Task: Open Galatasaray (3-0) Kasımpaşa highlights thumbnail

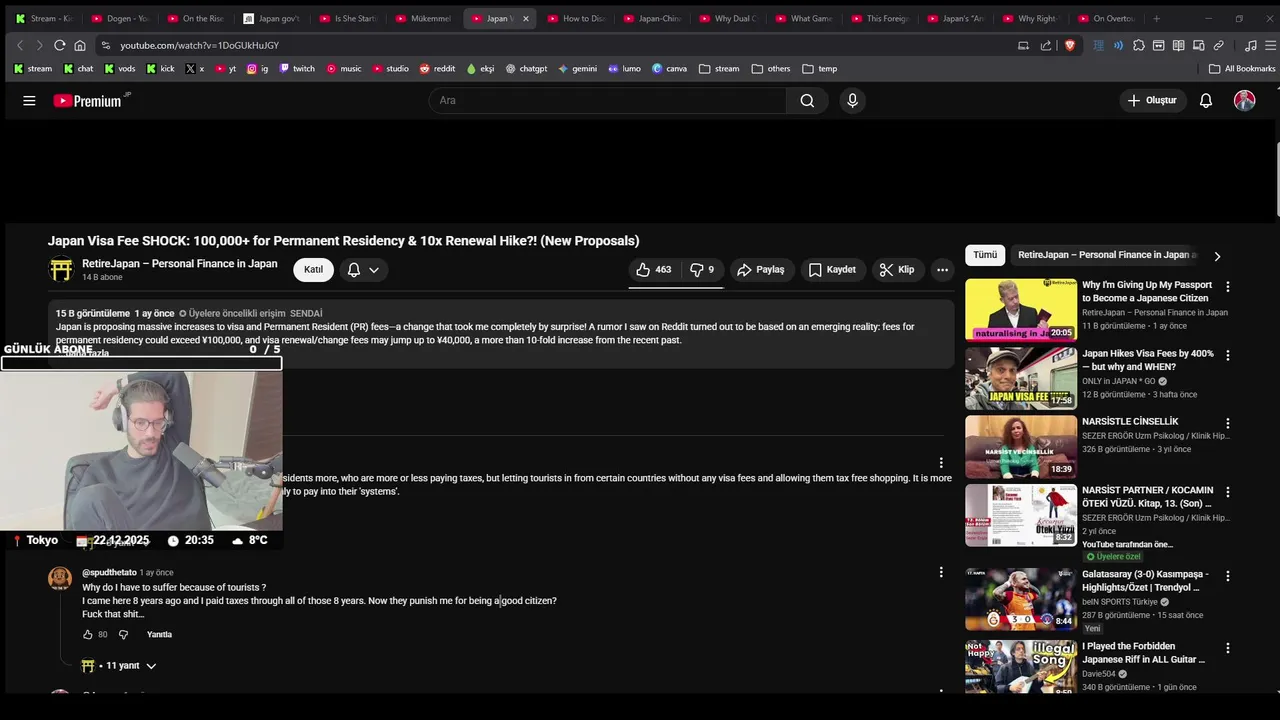Action: [1021, 599]
